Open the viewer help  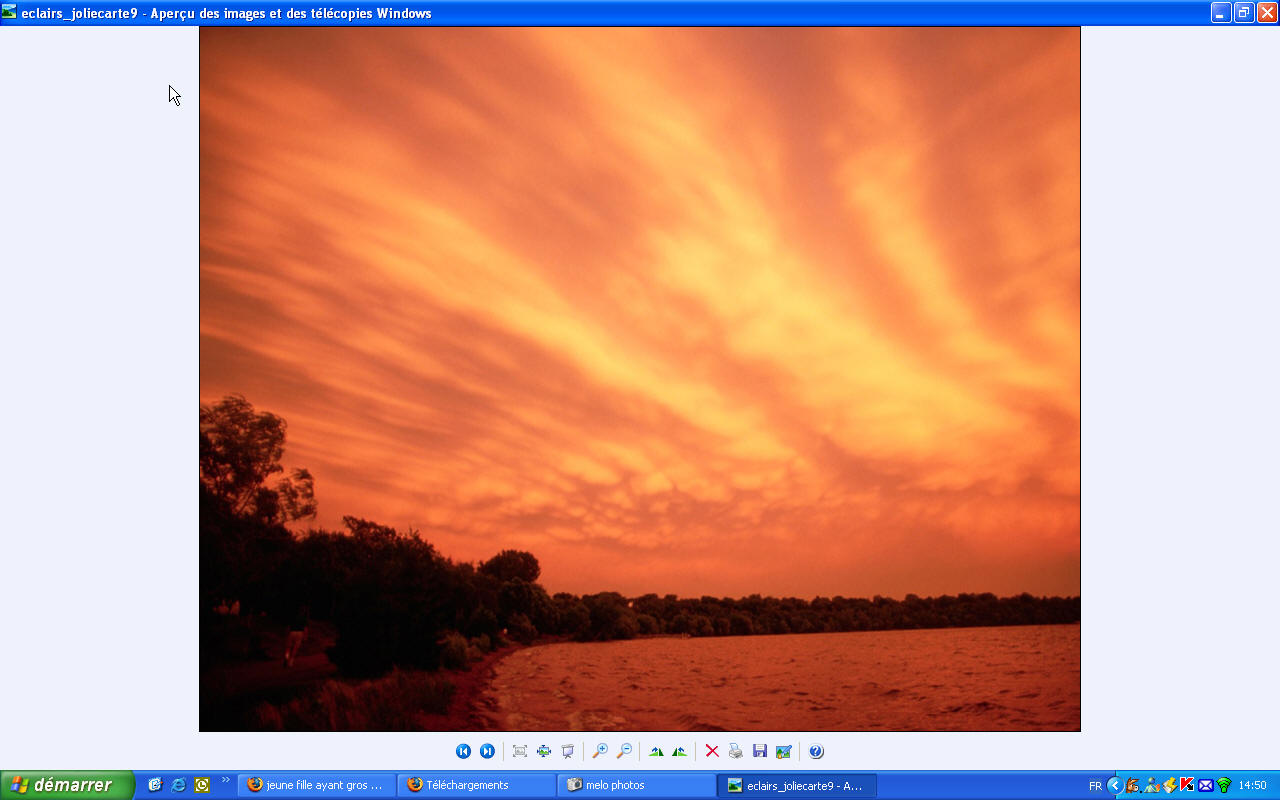coord(816,751)
